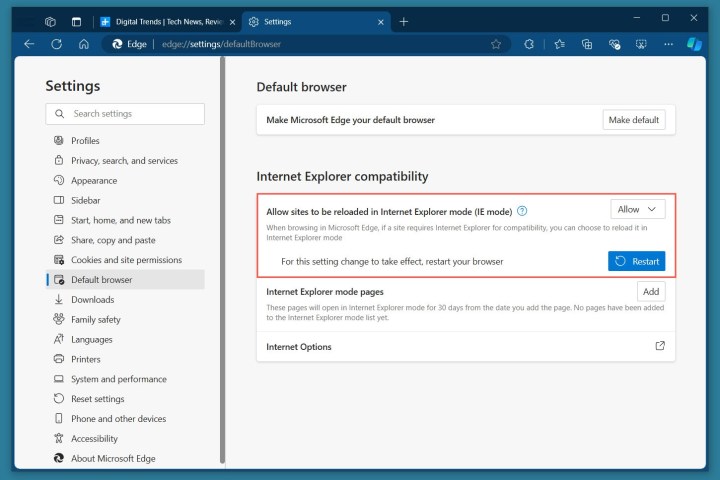Add an Internet Explorer mode page
The height and width of the screenshot is (480, 720).
pyautogui.click(x=651, y=291)
